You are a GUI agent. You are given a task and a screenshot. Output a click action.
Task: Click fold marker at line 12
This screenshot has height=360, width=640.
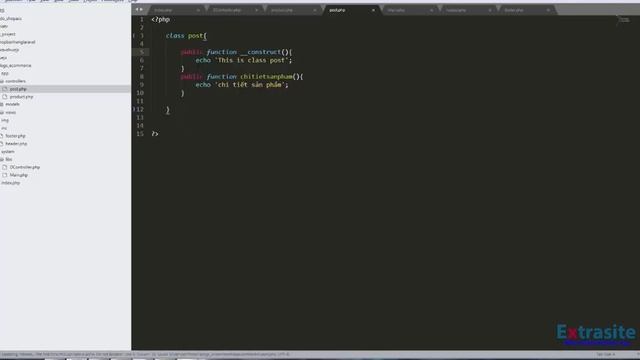coord(134,109)
